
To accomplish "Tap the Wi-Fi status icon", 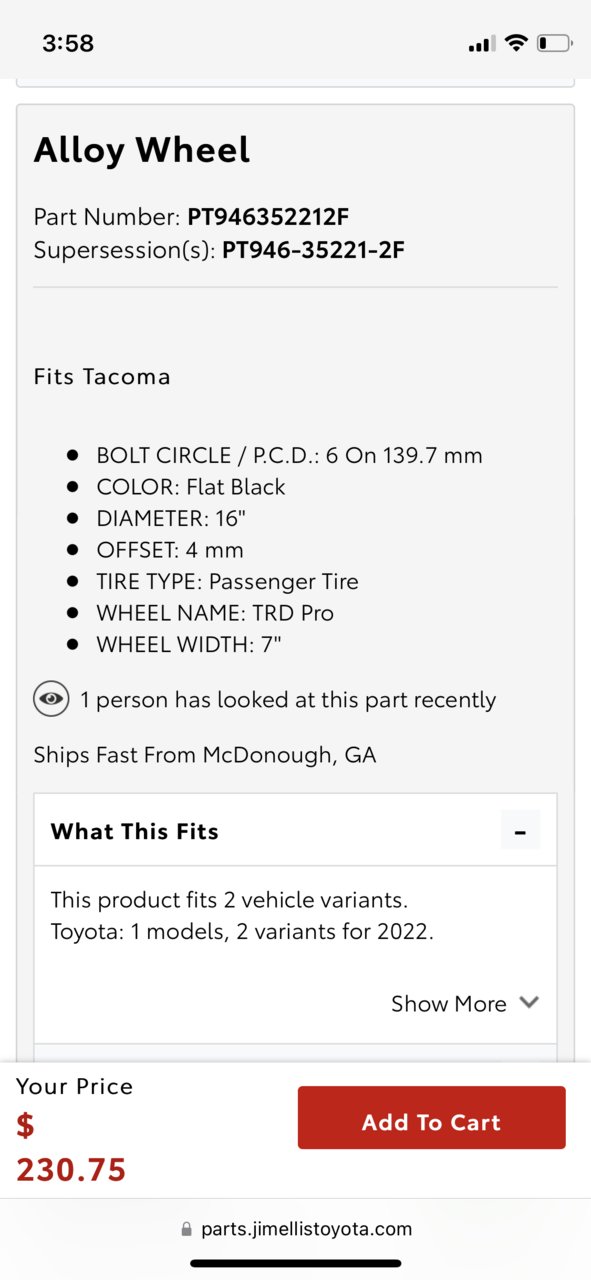I will pyautogui.click(x=516, y=43).
